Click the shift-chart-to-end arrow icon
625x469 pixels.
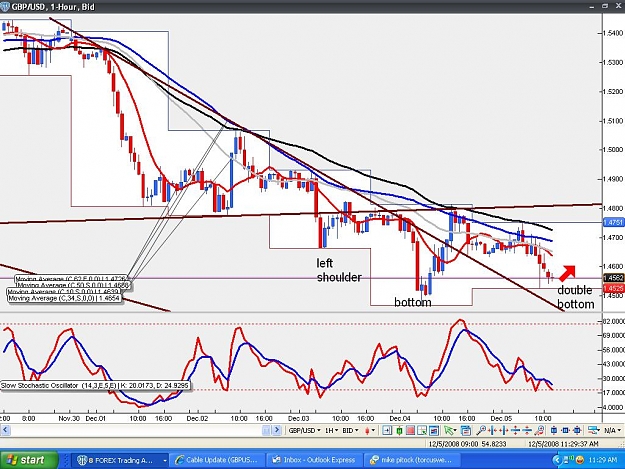(387, 430)
